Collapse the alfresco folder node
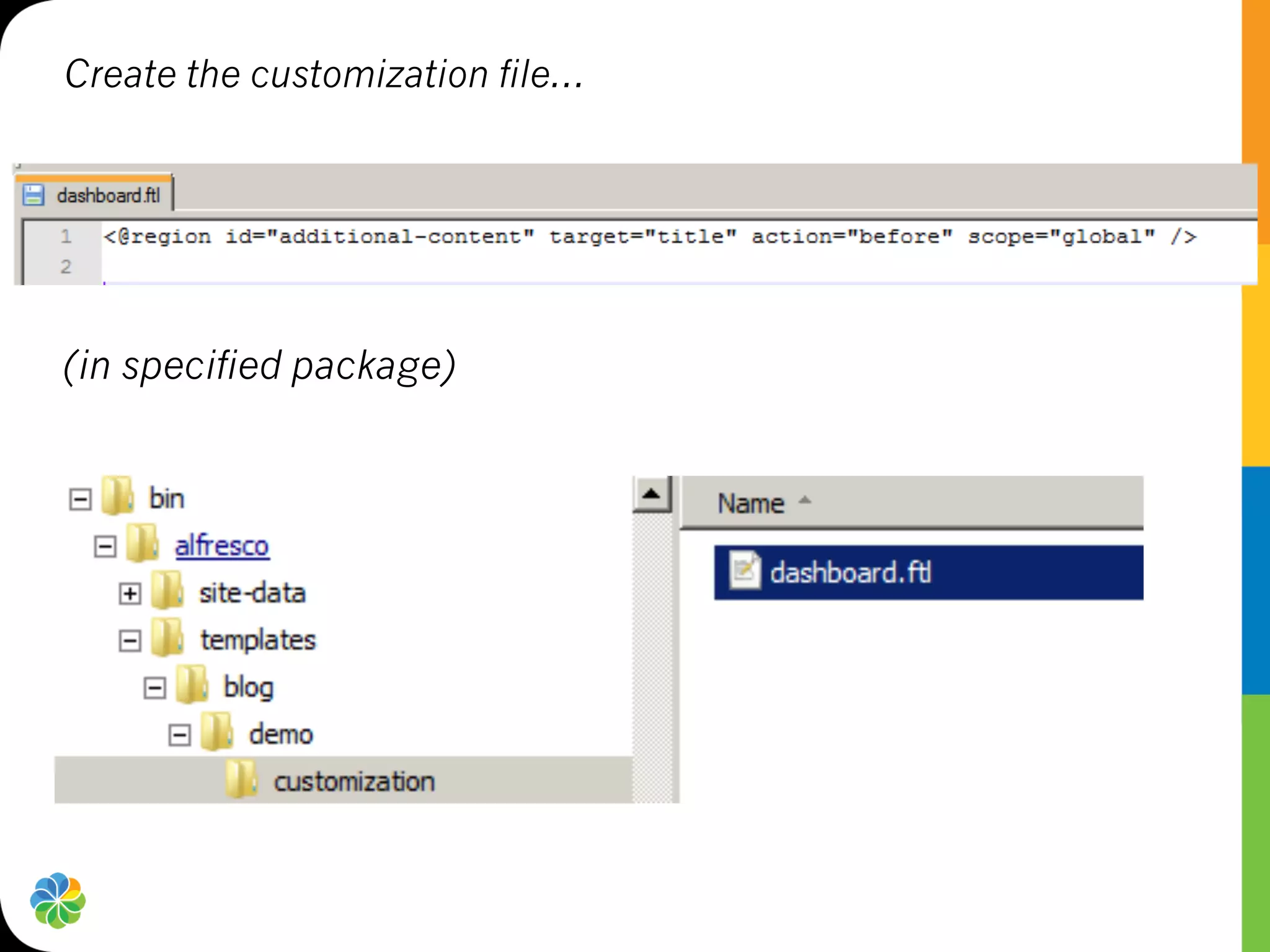The height and width of the screenshot is (952, 1270). [105, 546]
